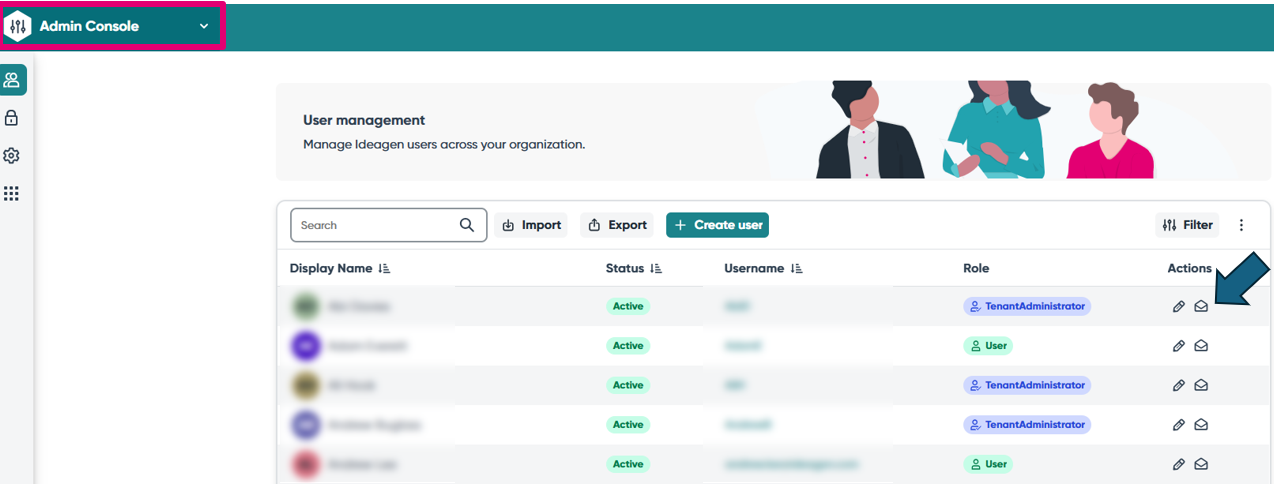Click the lock security icon in sidebar

12,118
